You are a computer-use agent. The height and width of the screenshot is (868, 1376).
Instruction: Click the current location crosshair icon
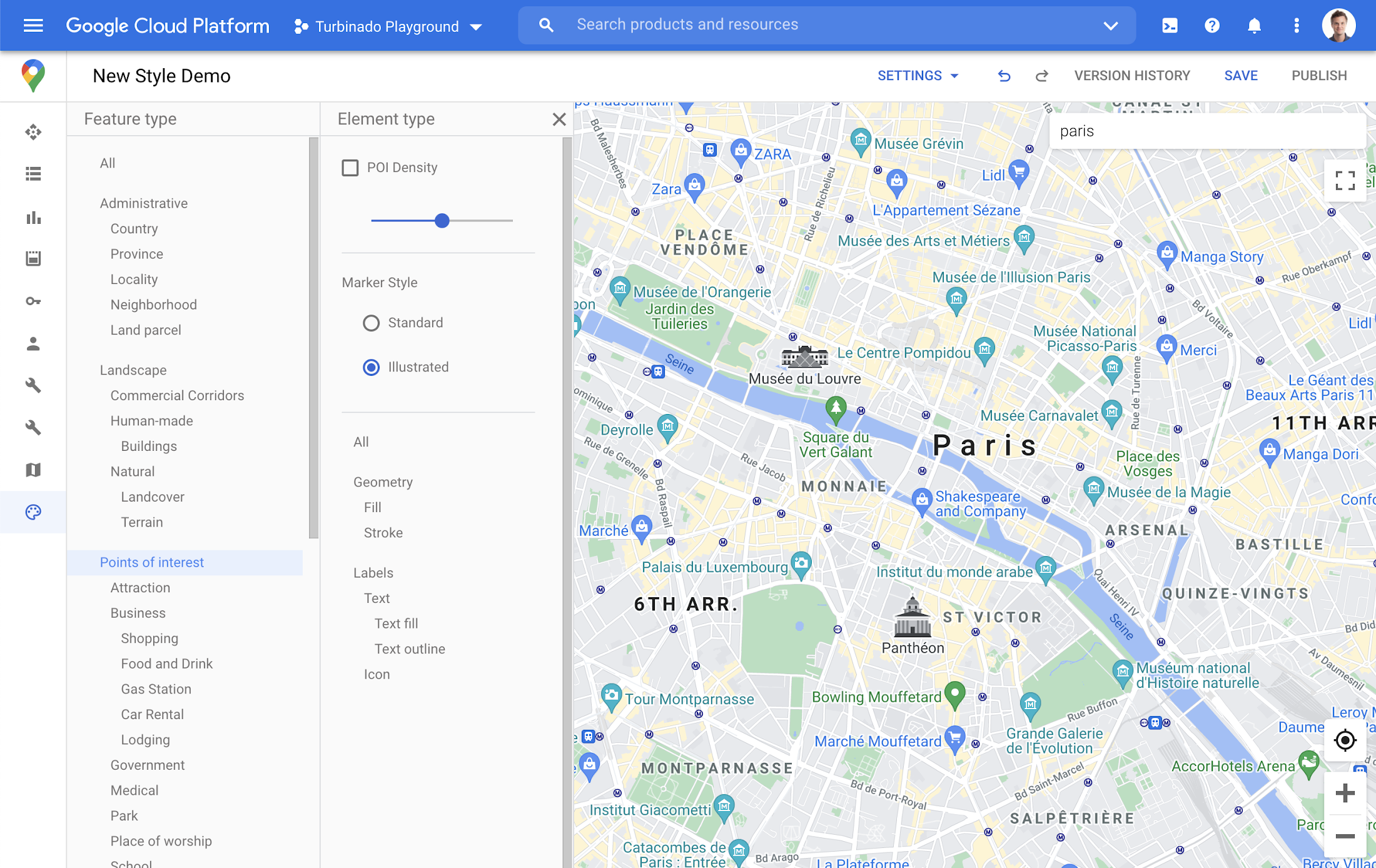[x=1344, y=741]
